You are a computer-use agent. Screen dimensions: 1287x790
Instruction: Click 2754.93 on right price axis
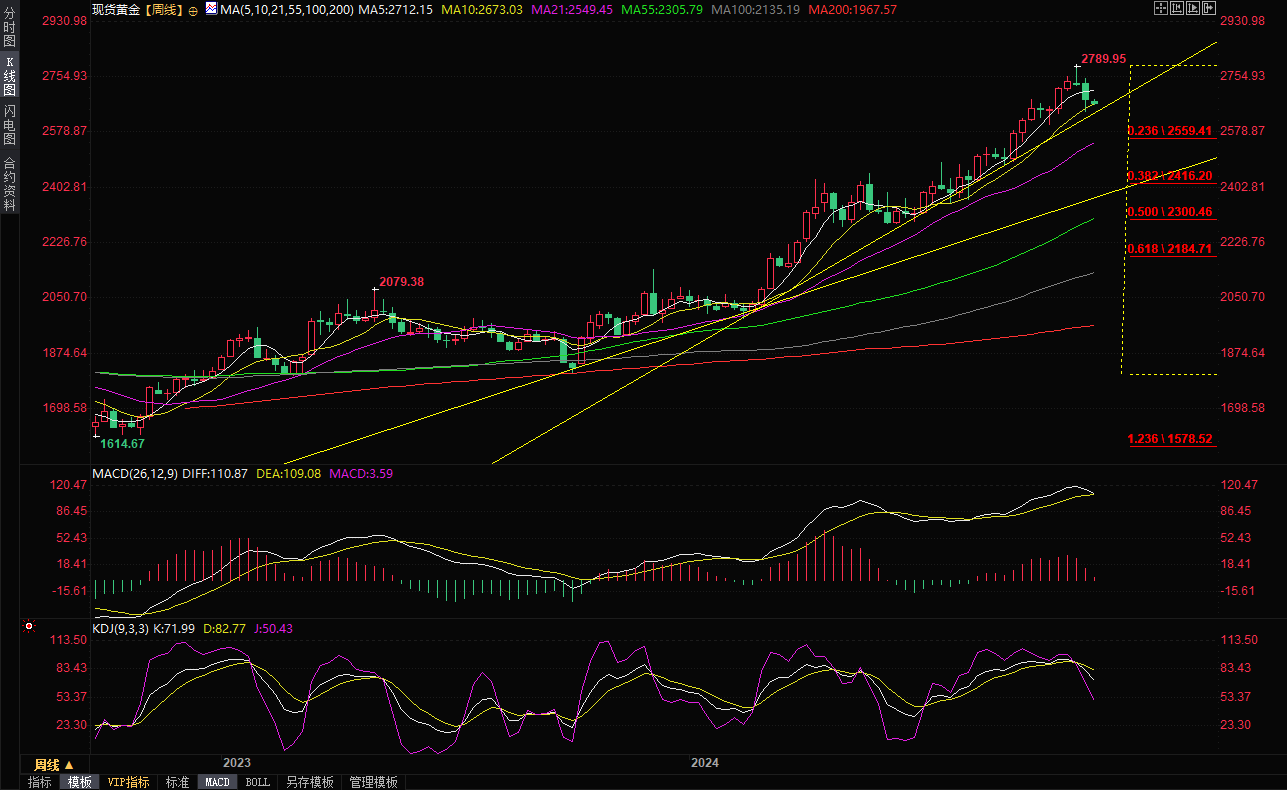tap(1245, 76)
